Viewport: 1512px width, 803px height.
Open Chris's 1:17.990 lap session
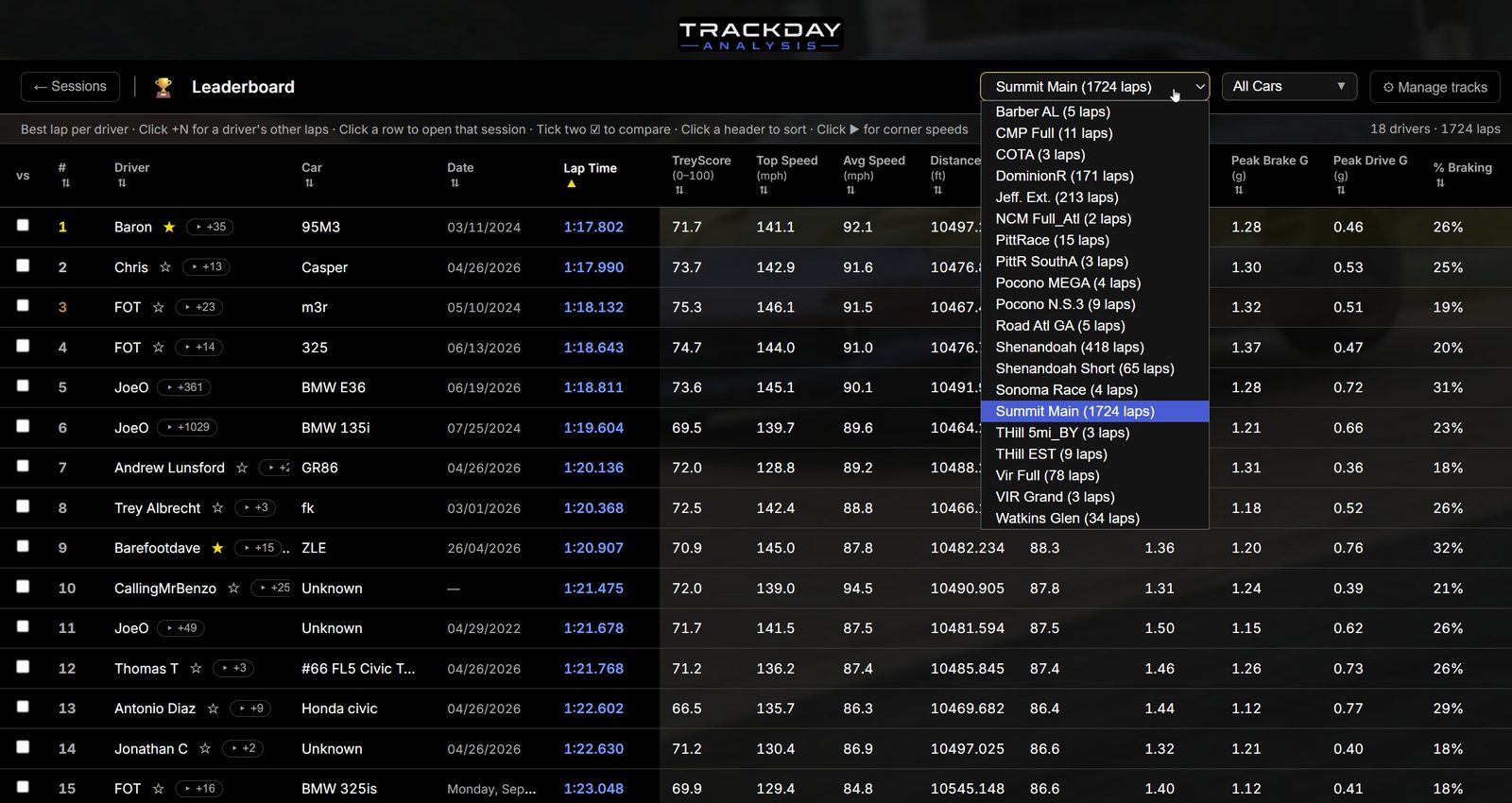click(593, 267)
